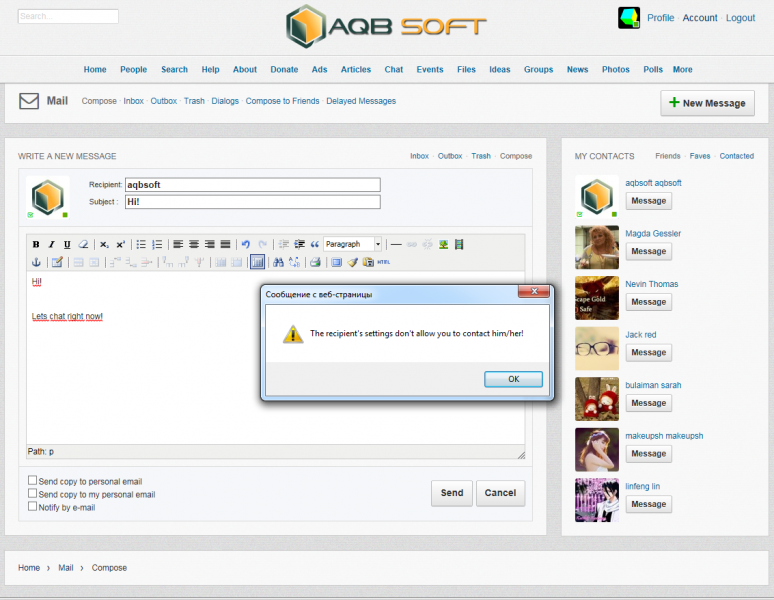Screen dimensions: 774x600
Task: Open makeupsh makeupsh avatar thumbnail
Action: point(597,450)
